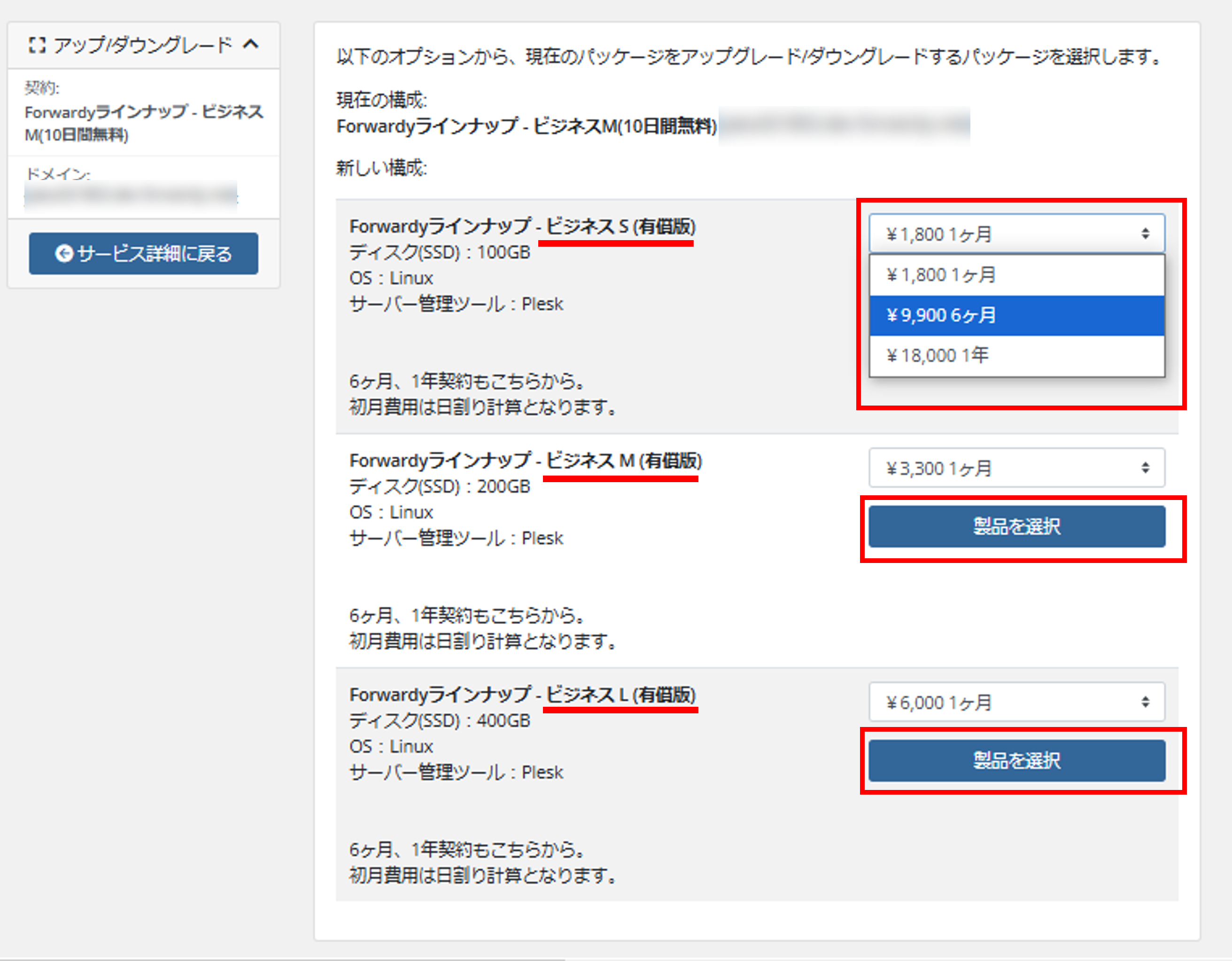Click the fullscreen icon beside アップ/ダウングレード
Screen dimensions: 1232x961
tap(37, 45)
